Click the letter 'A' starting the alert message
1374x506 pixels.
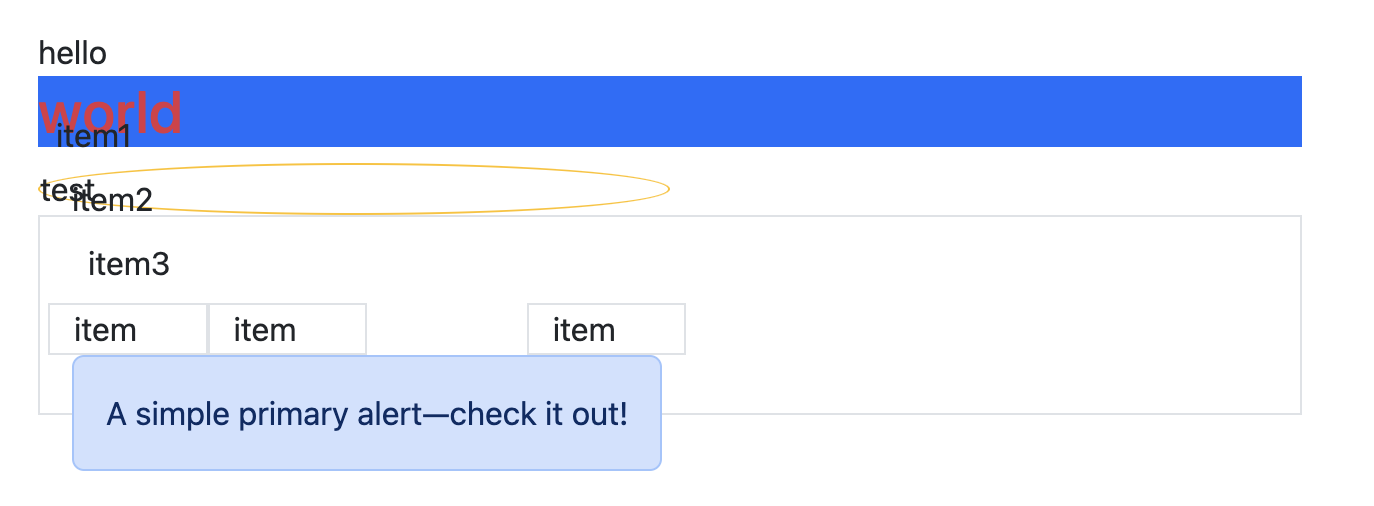[x=117, y=413]
